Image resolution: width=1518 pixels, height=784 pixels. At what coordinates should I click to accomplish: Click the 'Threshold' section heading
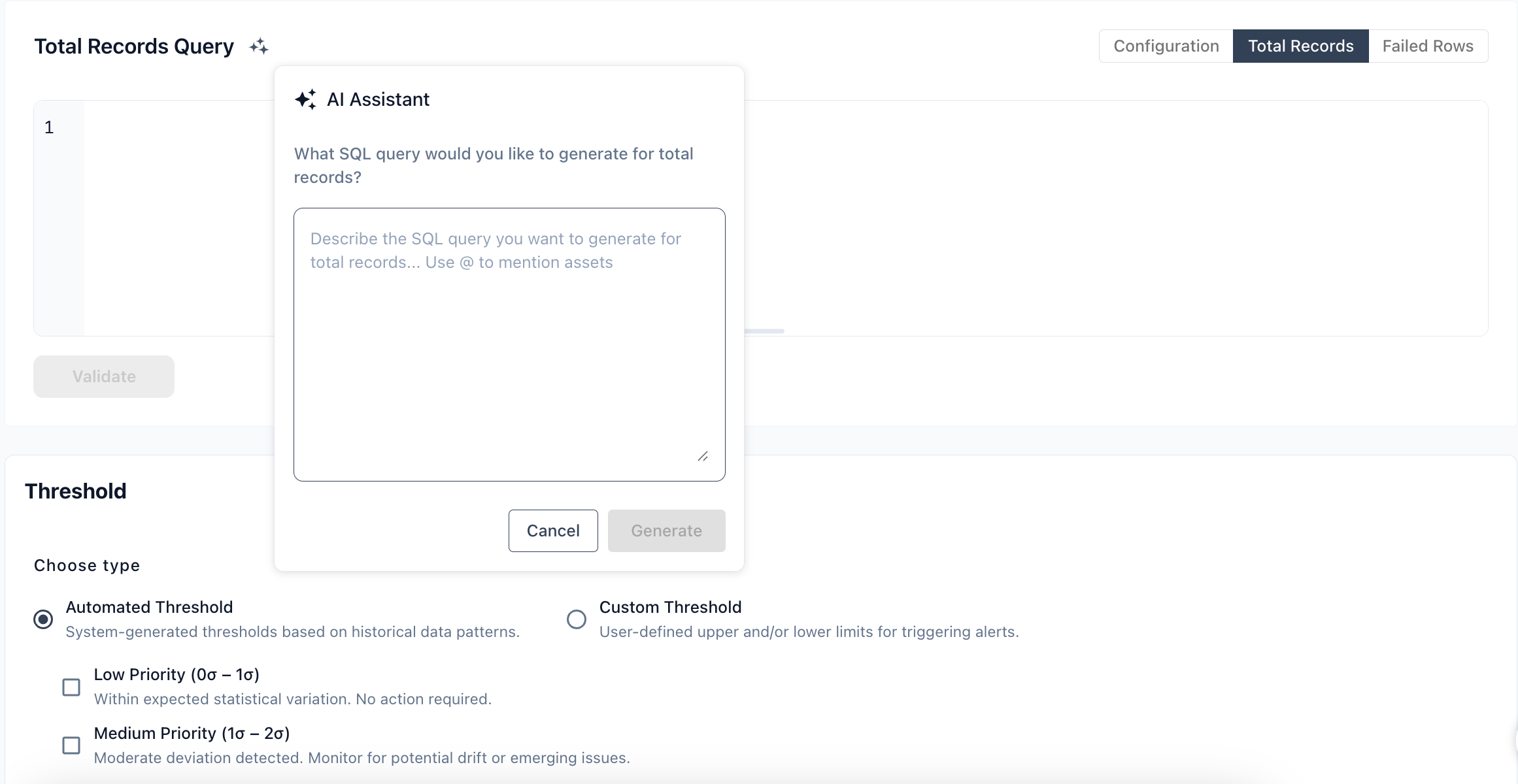click(x=76, y=491)
